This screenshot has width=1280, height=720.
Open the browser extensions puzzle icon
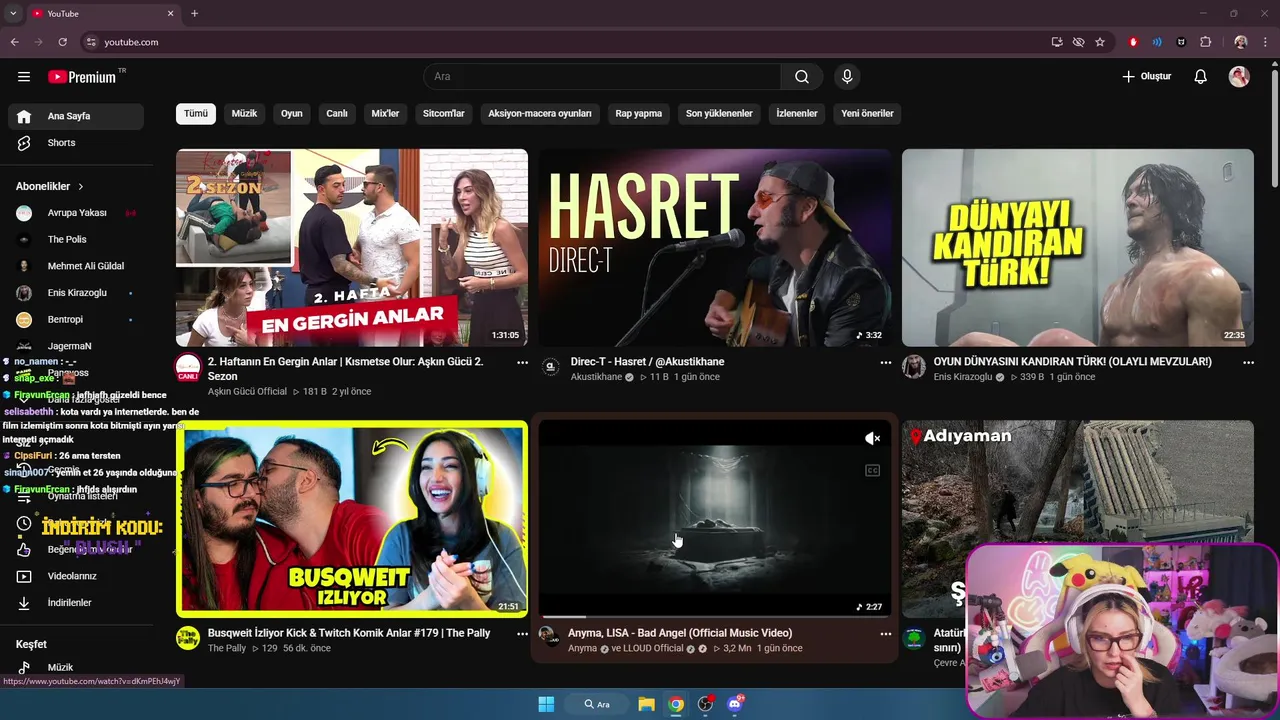[x=1205, y=42]
